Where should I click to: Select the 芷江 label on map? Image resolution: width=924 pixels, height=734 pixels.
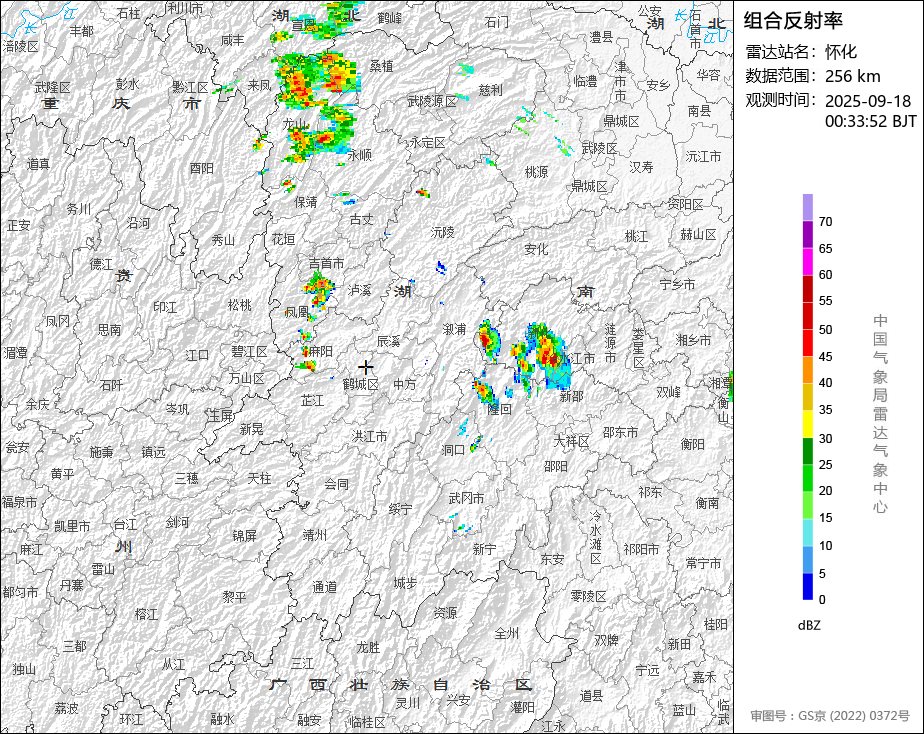312,401
